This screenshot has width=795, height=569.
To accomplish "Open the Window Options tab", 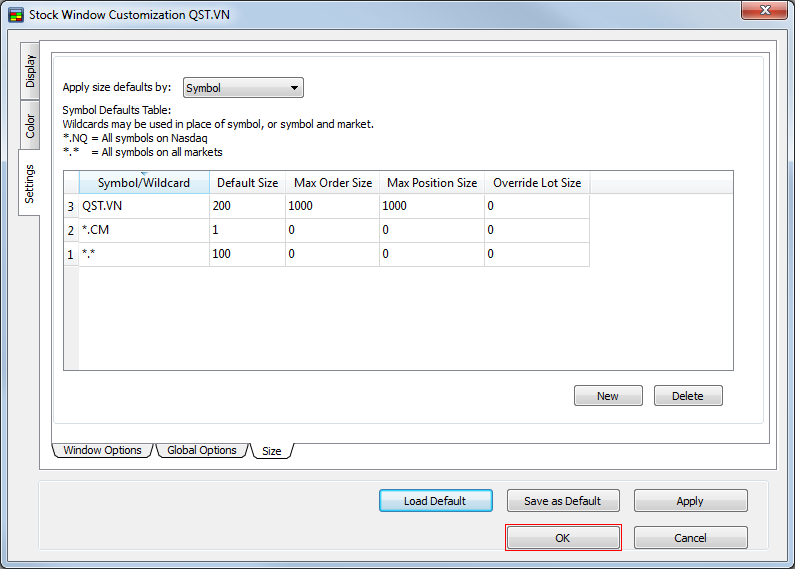I will [102, 450].
